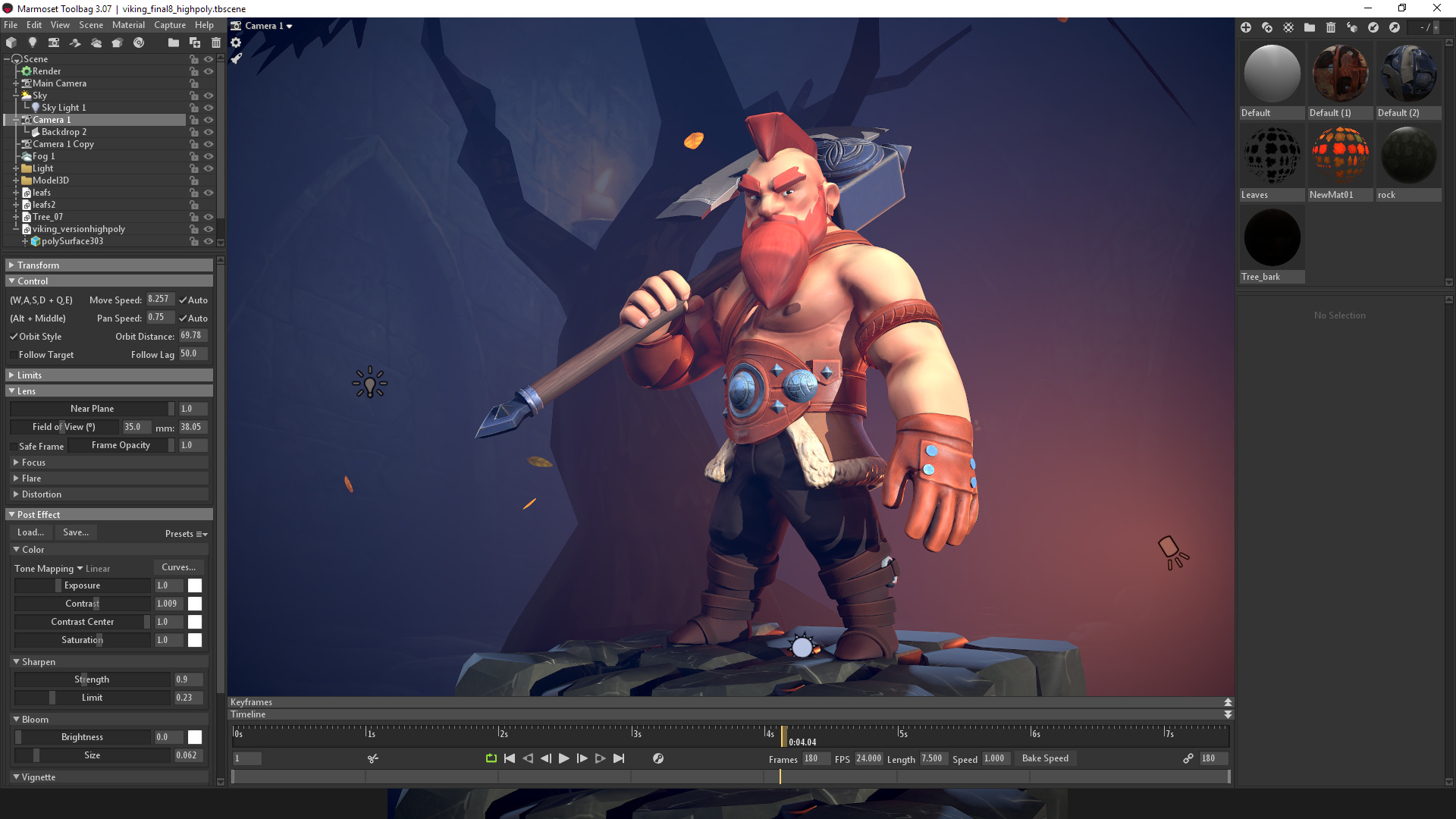Click the checkered sphere material icon

click(1288, 27)
